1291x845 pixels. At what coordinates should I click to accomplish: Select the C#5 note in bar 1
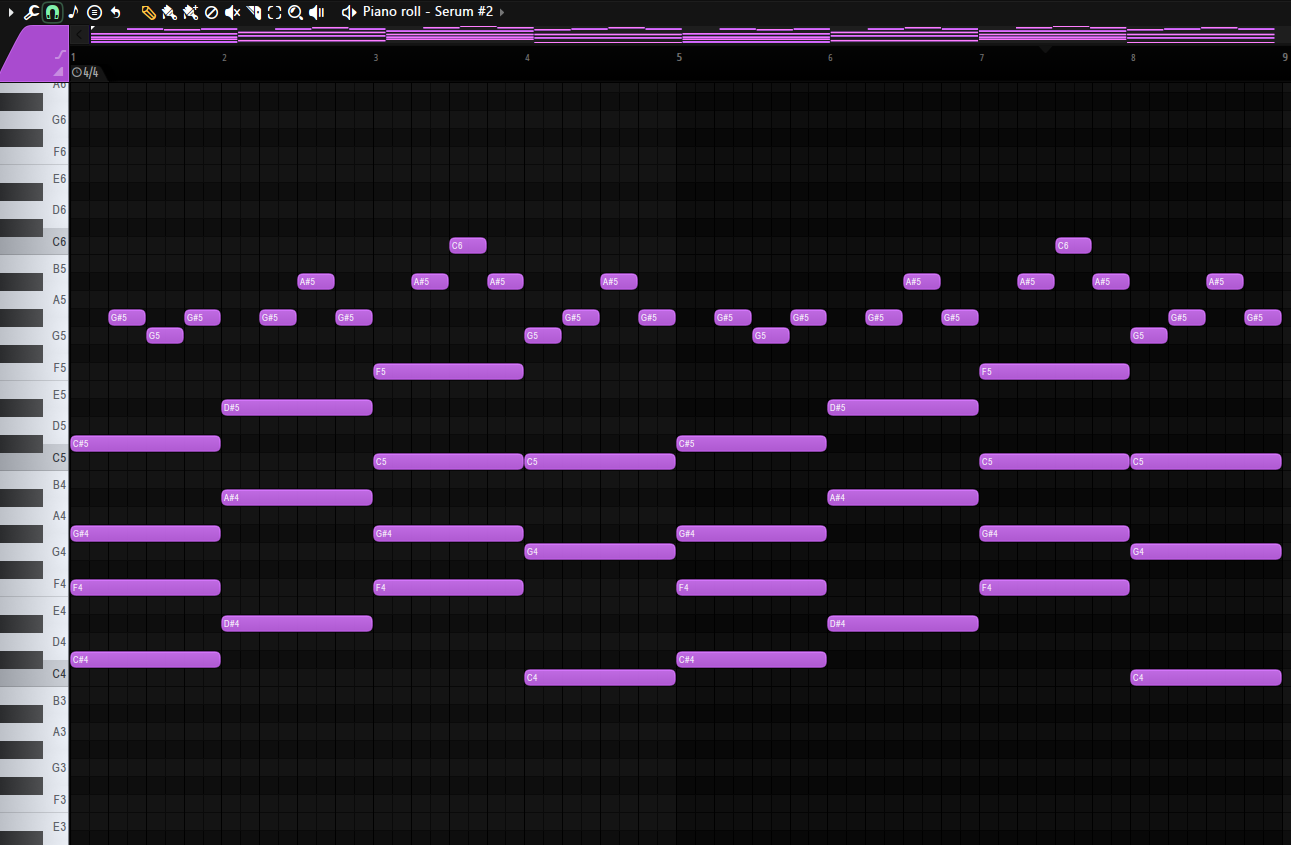click(145, 443)
